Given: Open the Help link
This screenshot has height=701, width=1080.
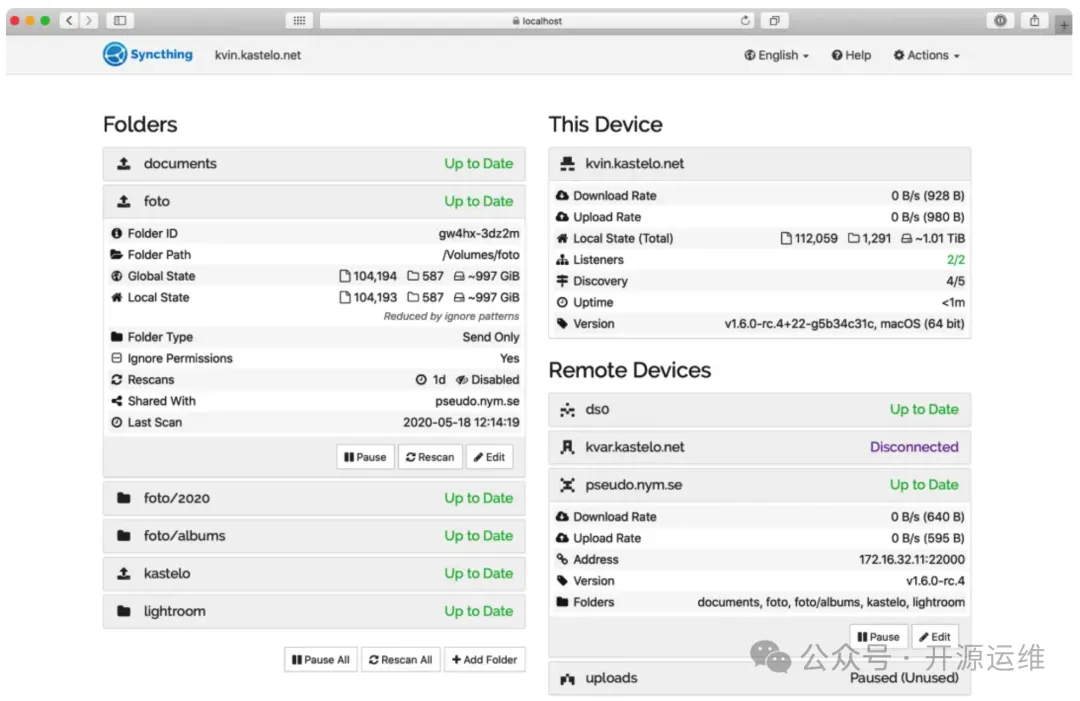Looking at the screenshot, I should [851, 55].
